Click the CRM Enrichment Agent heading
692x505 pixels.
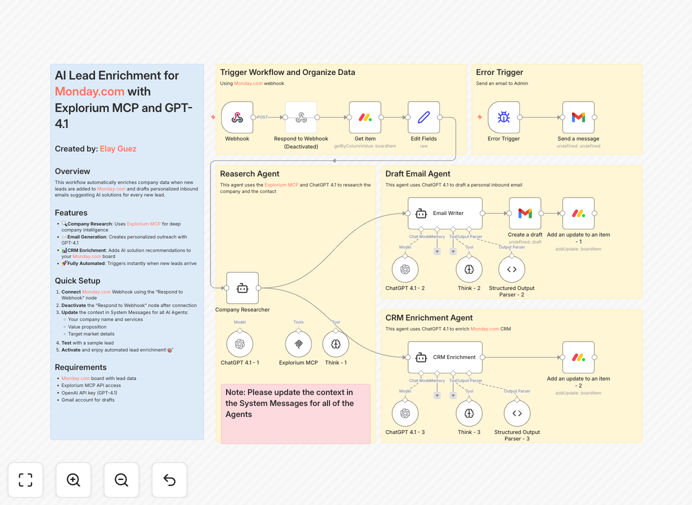pyautogui.click(x=429, y=318)
